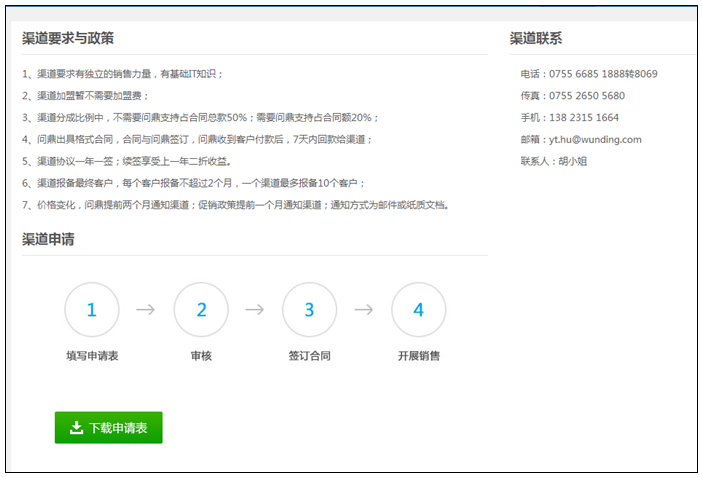The width and height of the screenshot is (702, 477).
Task: Click the download icon on the green button
Action: (77, 428)
